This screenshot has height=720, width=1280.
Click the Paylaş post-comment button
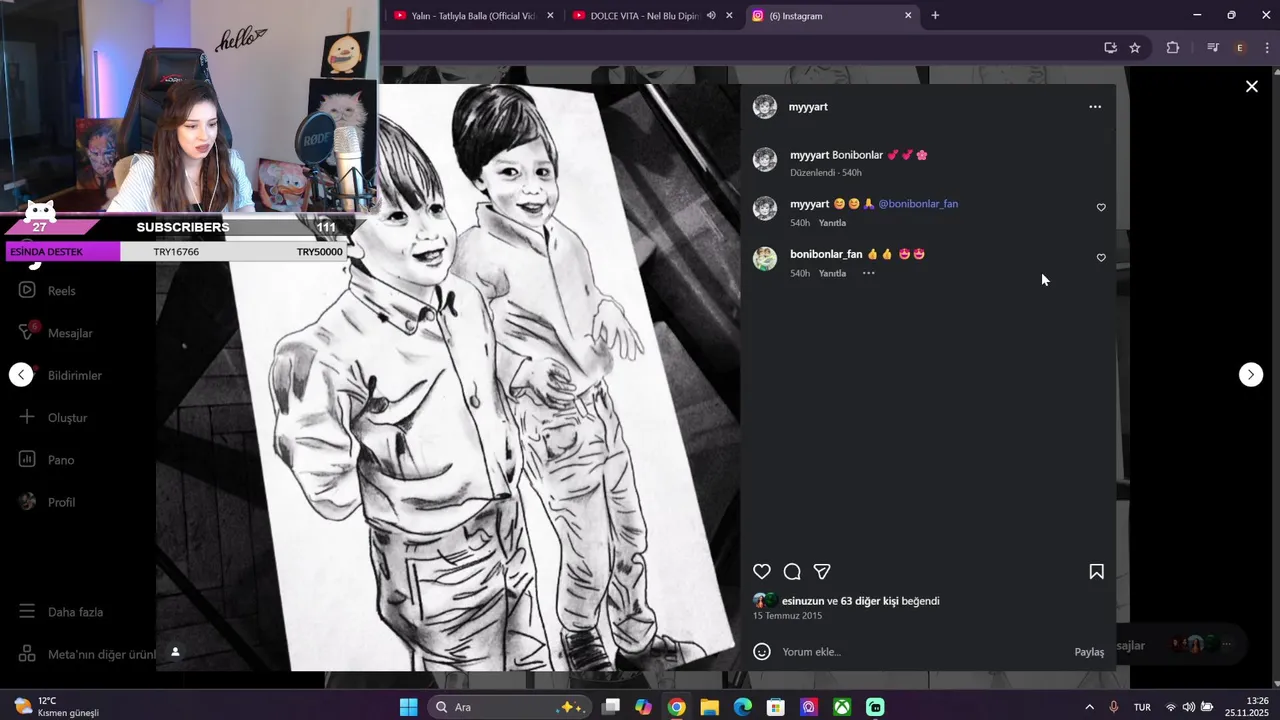(1089, 652)
